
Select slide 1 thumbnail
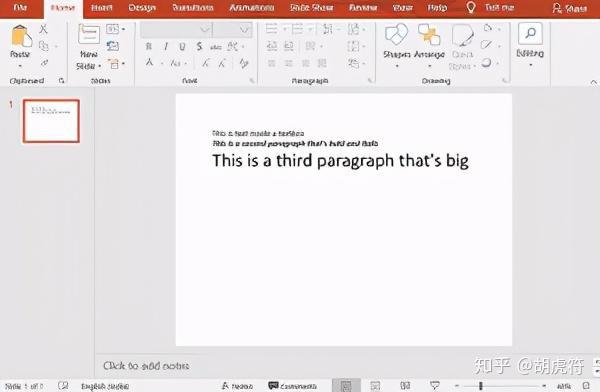click(x=51, y=121)
